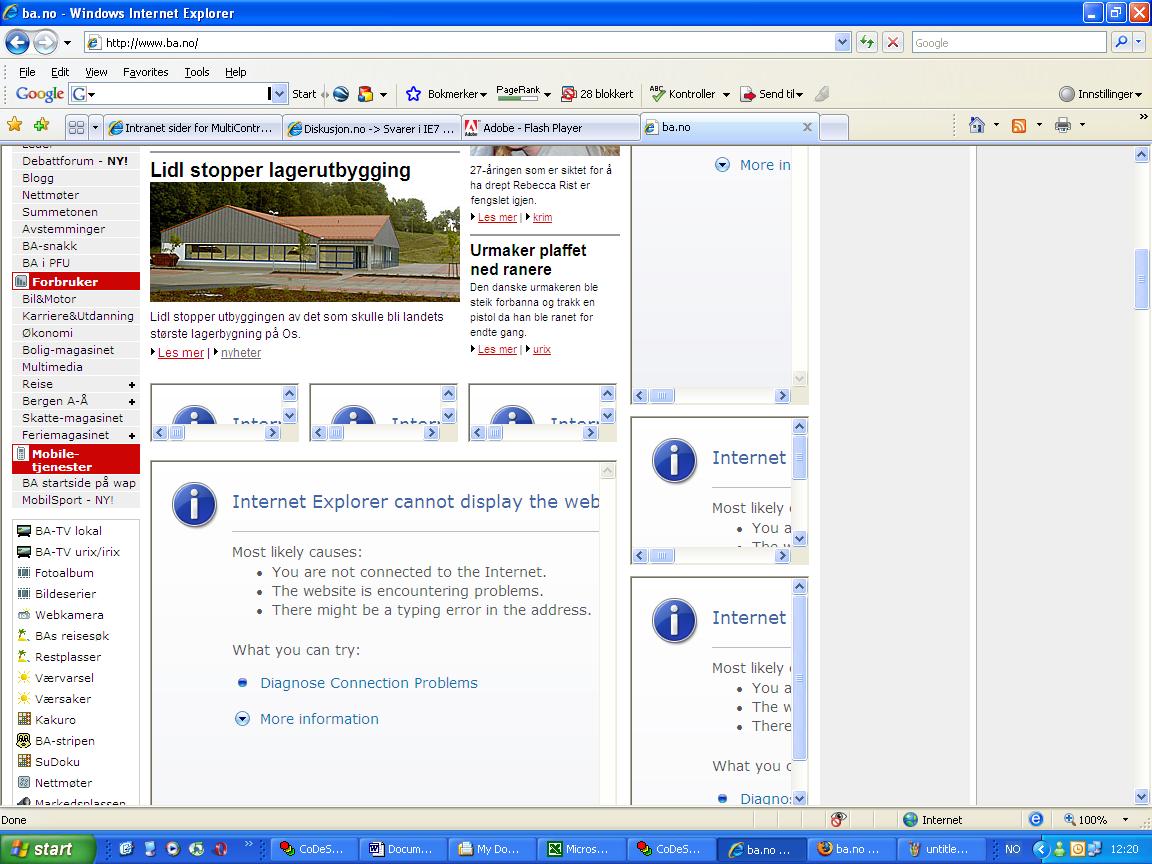Click the Urmaker plaffet ned ranere headline
Viewport: 1152px width, 864px height.
tap(528, 259)
